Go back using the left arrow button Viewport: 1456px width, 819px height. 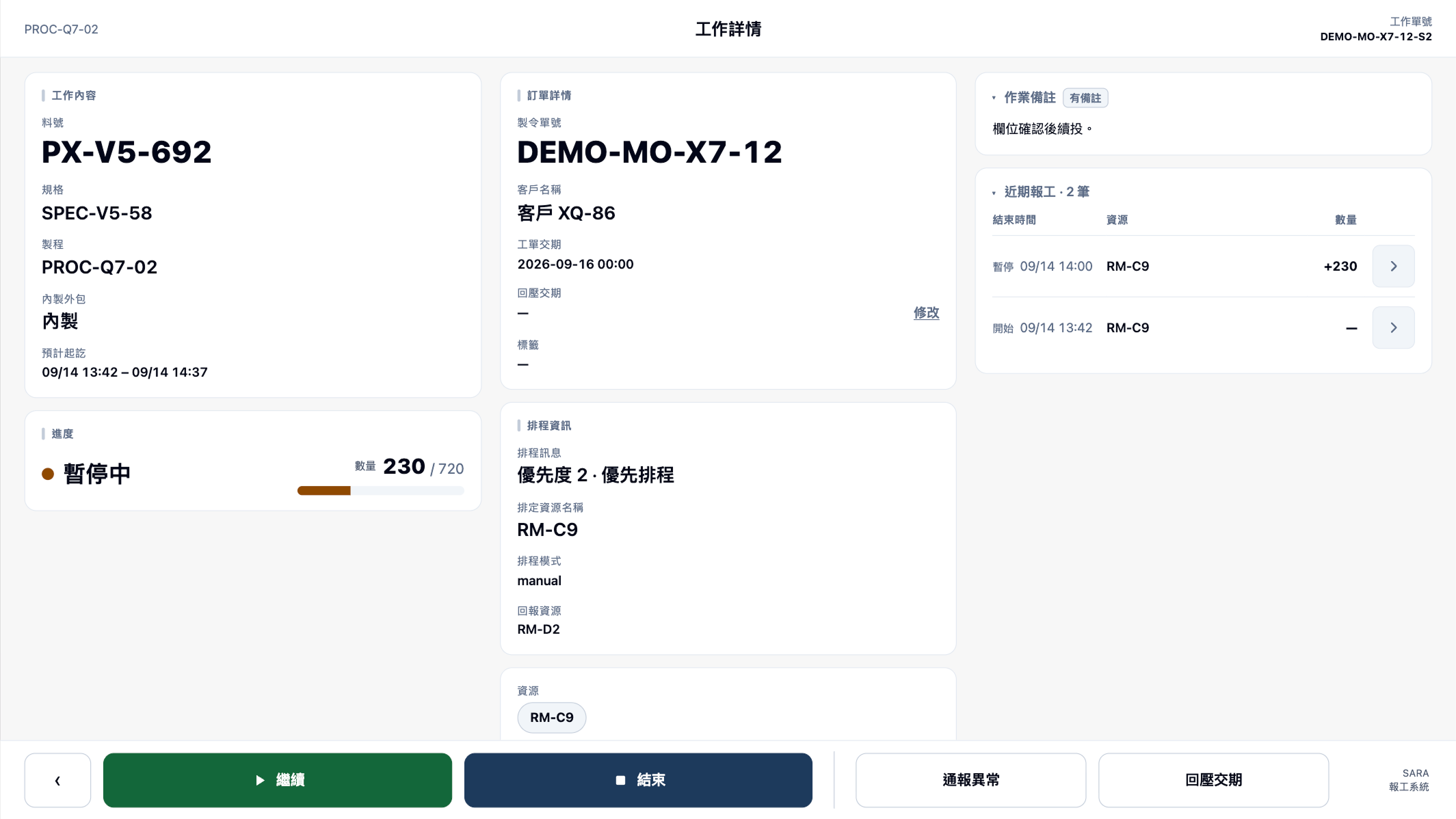[x=57, y=780]
